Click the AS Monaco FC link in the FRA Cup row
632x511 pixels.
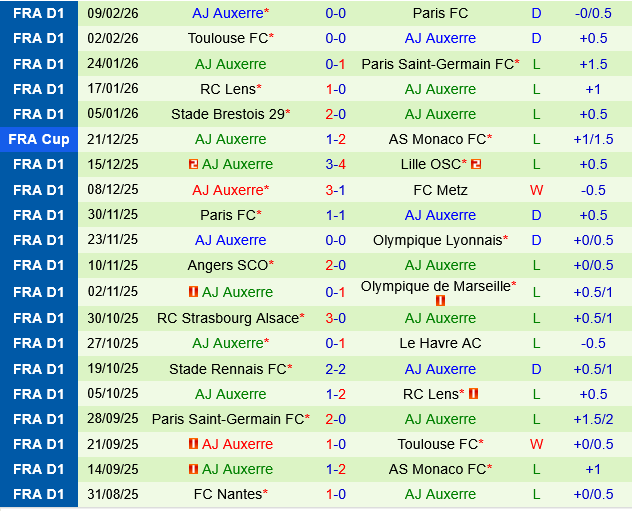[437, 139]
